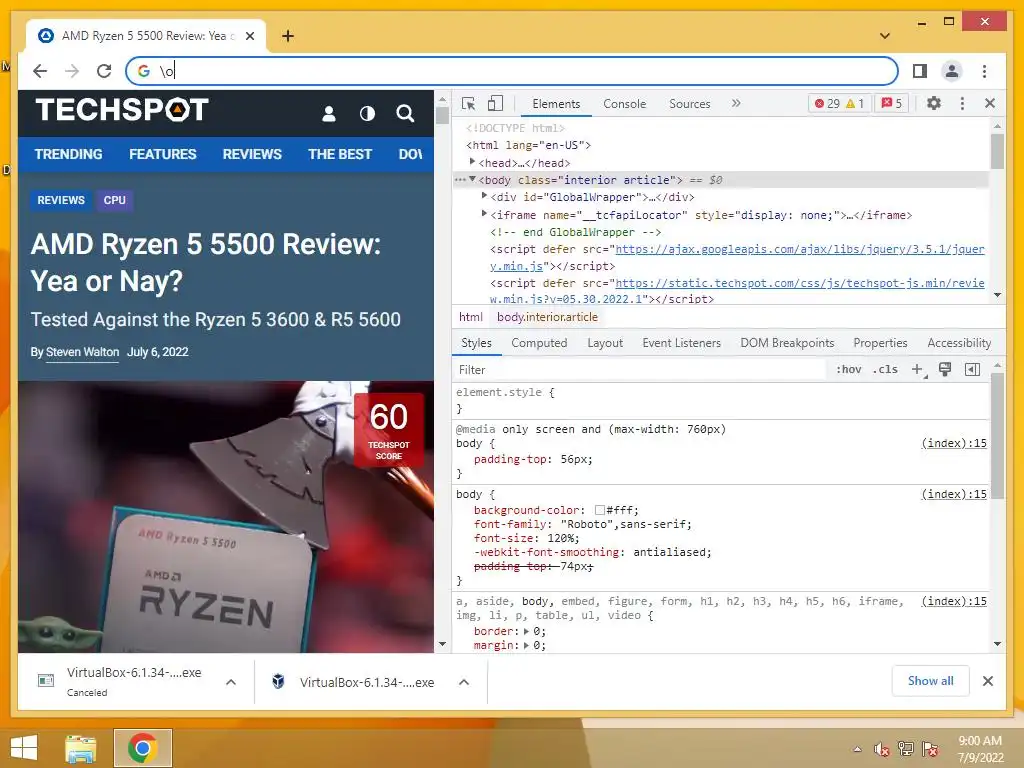Click the Styles Filter input field
The image size is (1024, 768).
(640, 370)
